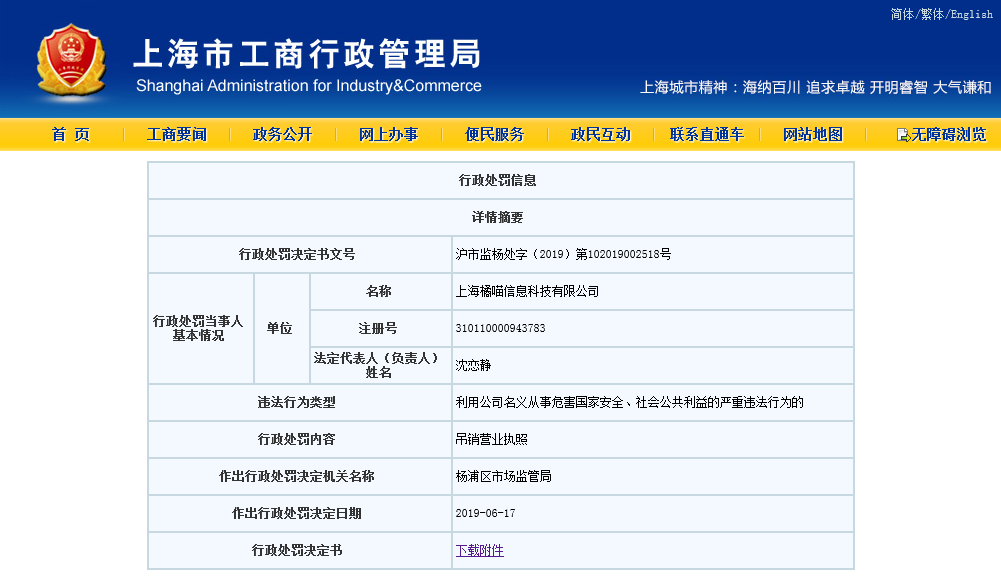The width and height of the screenshot is (1001, 579).
Task: View the 网站地图 site map
Action: click(x=813, y=135)
